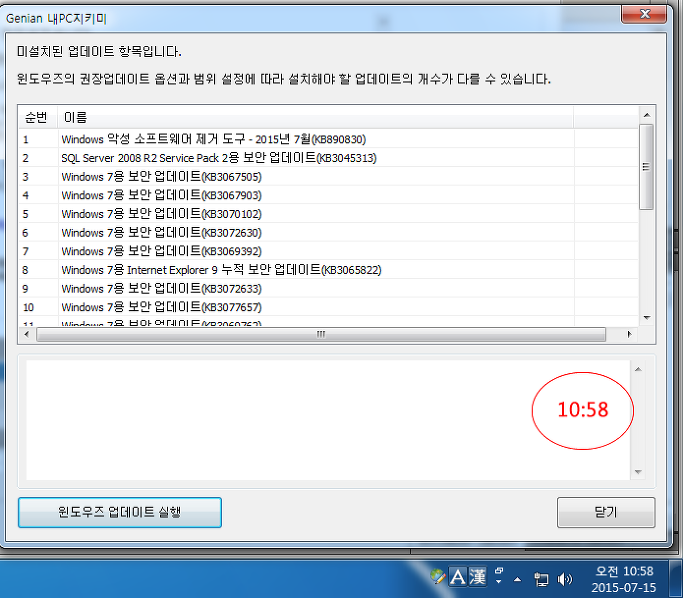This screenshot has width=683, height=598.
Task: Click the update list scroll-up arrow
Action: click(647, 115)
